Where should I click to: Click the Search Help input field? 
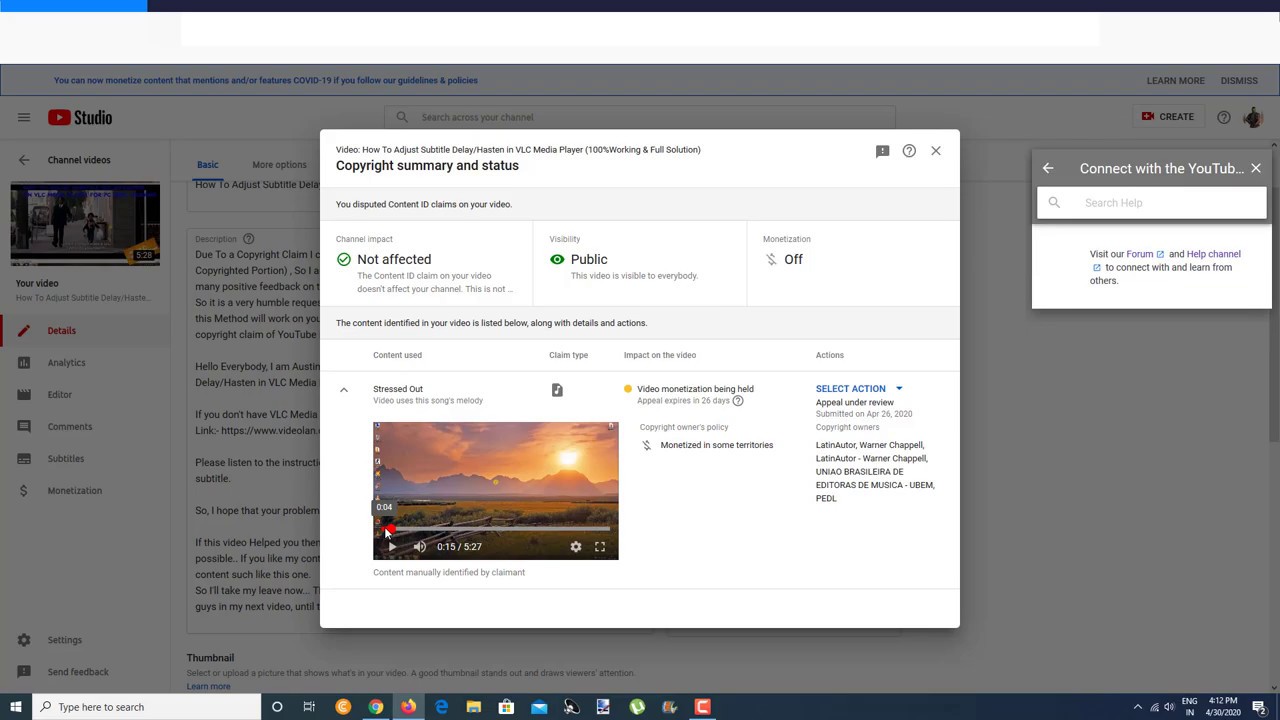1152,203
